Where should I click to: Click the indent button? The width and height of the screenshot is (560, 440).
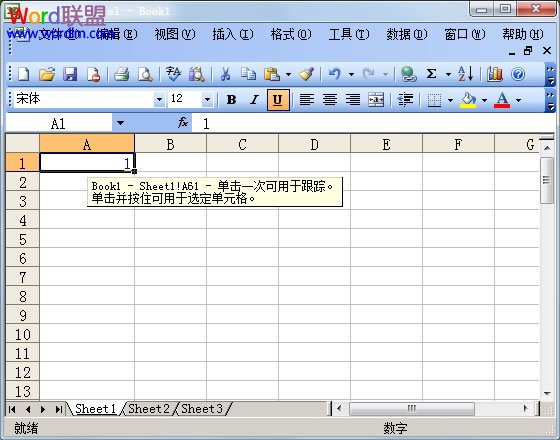point(405,100)
